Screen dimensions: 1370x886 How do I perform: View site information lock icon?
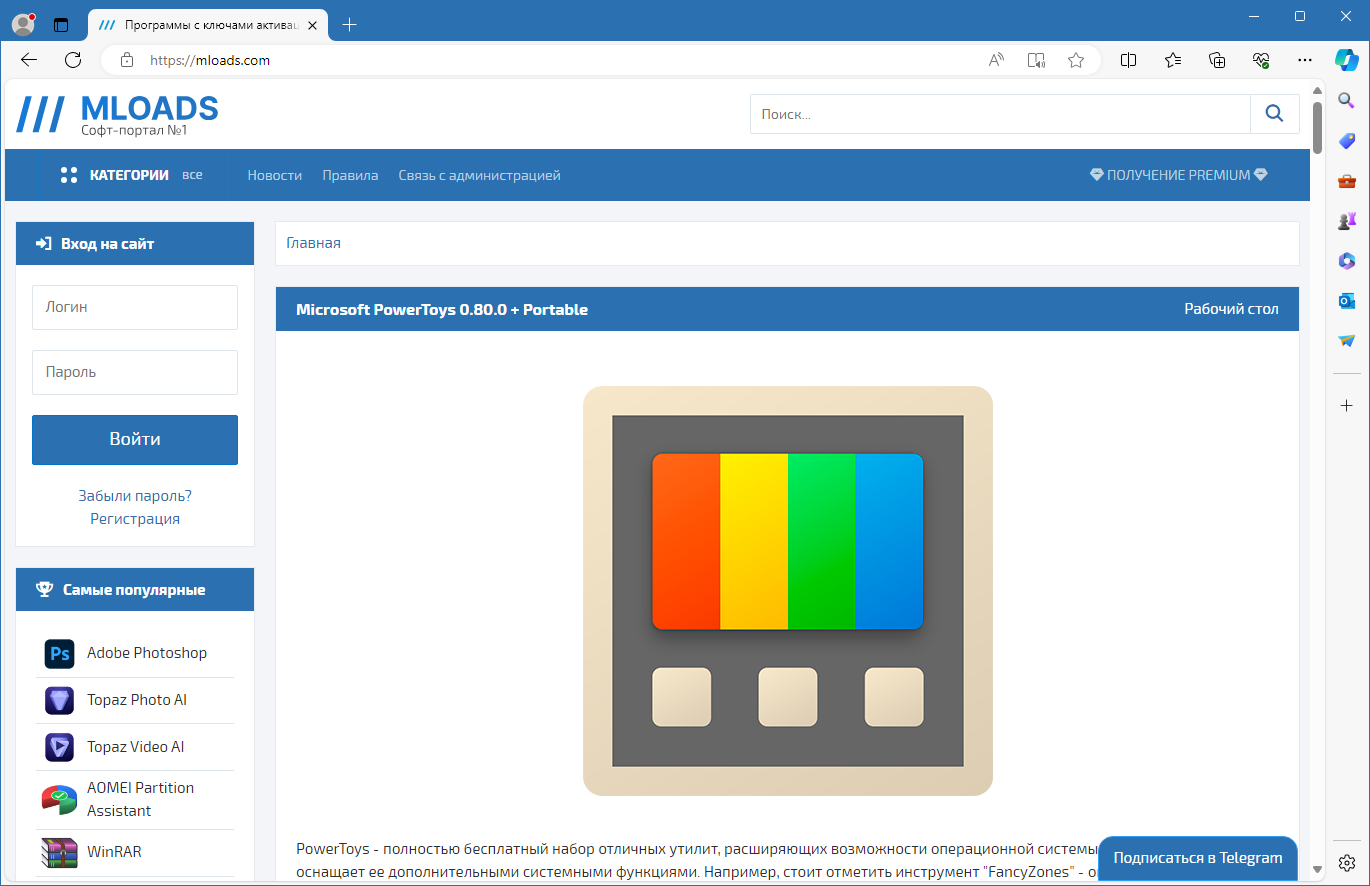126,60
